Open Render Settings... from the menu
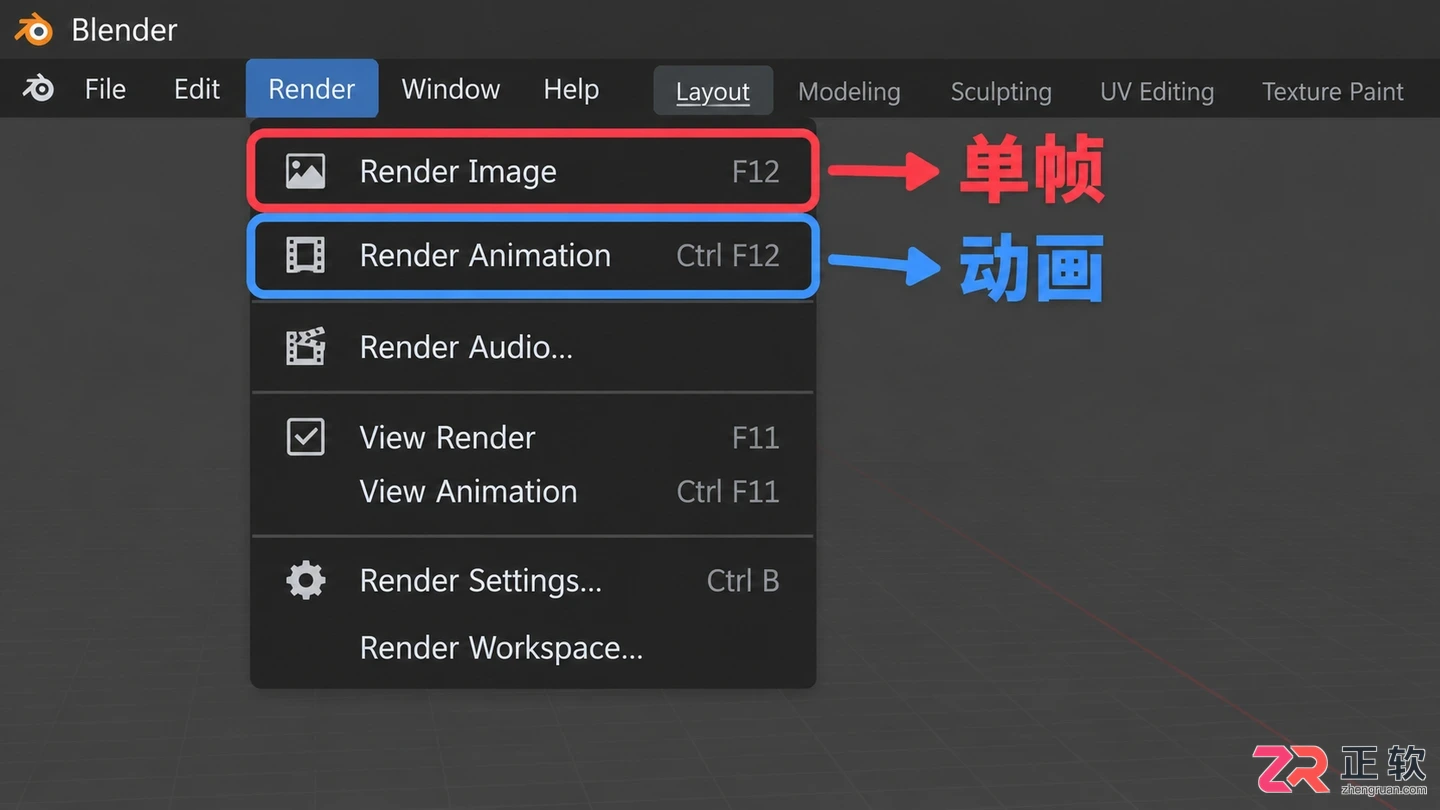 pos(533,580)
